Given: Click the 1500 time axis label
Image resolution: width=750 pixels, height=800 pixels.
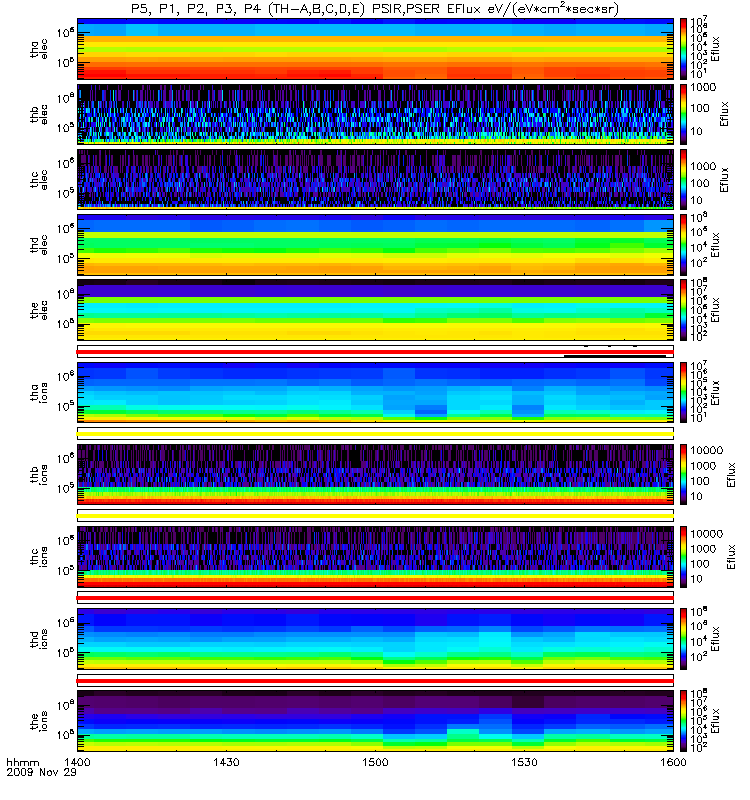Looking at the screenshot, I should pos(375,762).
